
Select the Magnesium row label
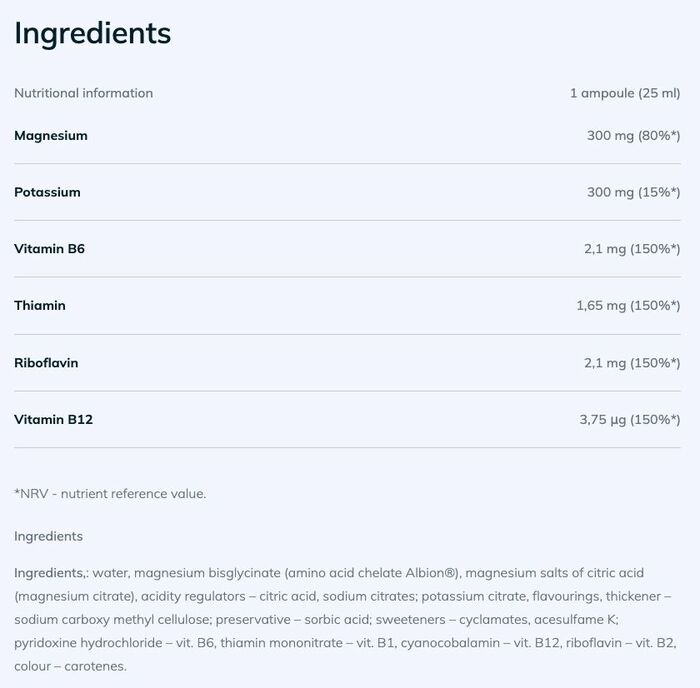click(x=51, y=135)
